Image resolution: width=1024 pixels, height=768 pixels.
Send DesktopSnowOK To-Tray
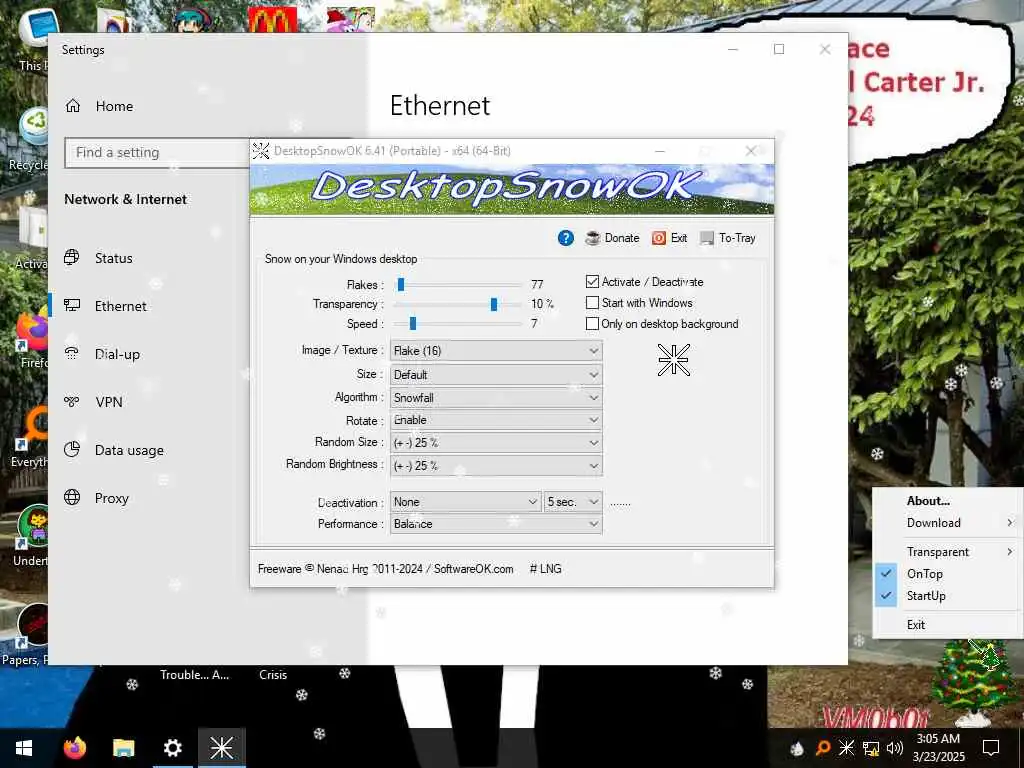tap(728, 238)
